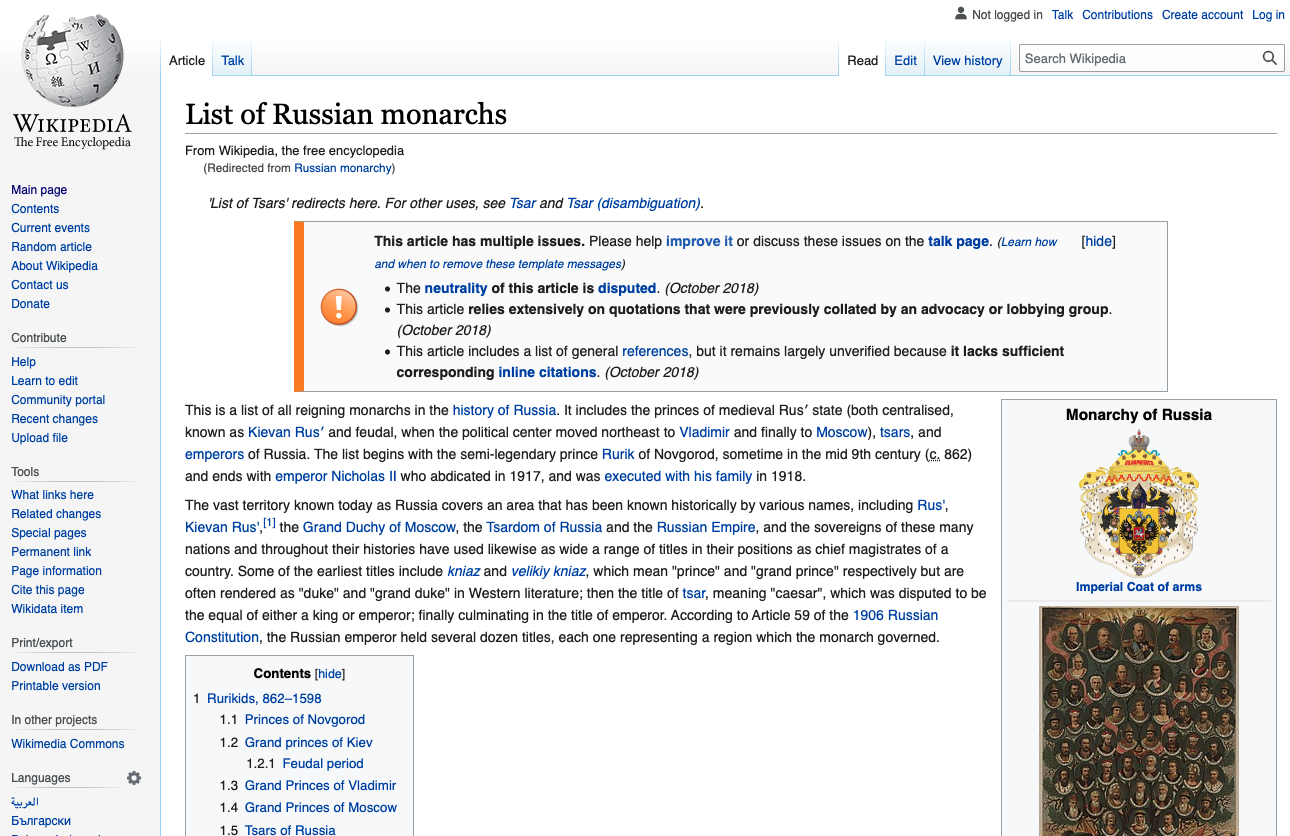Open Upload file link
Viewport: 1290px width, 836px height.
tap(39, 438)
